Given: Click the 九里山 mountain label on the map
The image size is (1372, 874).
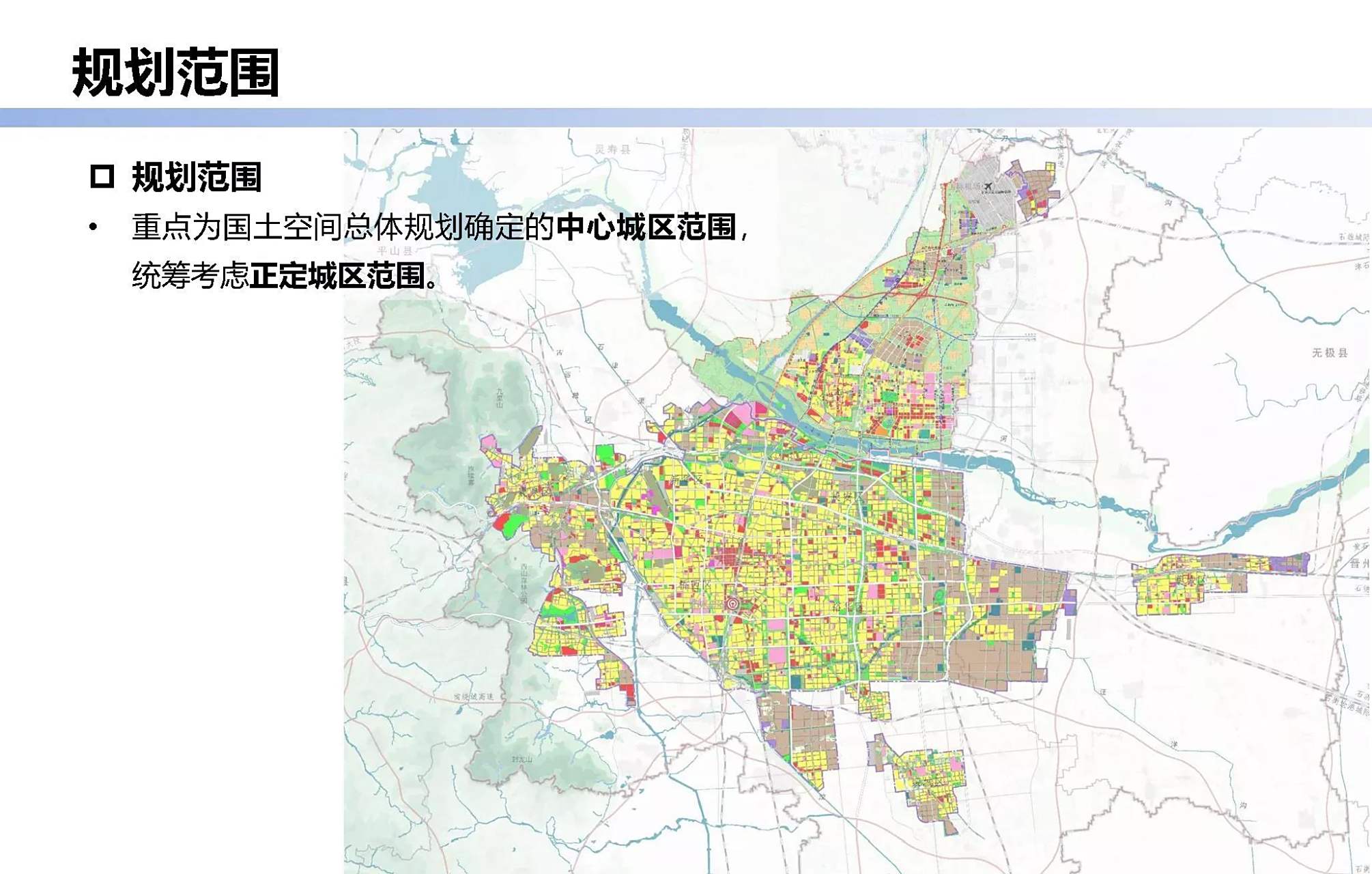Looking at the screenshot, I should click(x=500, y=397).
